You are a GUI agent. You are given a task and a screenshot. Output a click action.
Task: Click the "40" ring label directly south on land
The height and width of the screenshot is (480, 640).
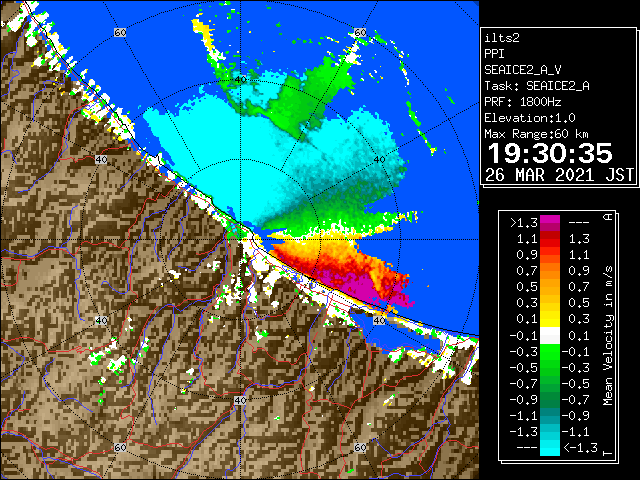(240, 400)
